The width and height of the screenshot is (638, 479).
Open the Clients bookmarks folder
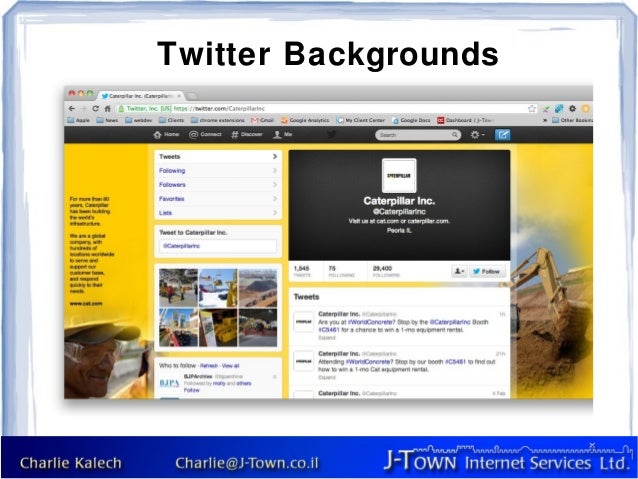tap(171, 120)
